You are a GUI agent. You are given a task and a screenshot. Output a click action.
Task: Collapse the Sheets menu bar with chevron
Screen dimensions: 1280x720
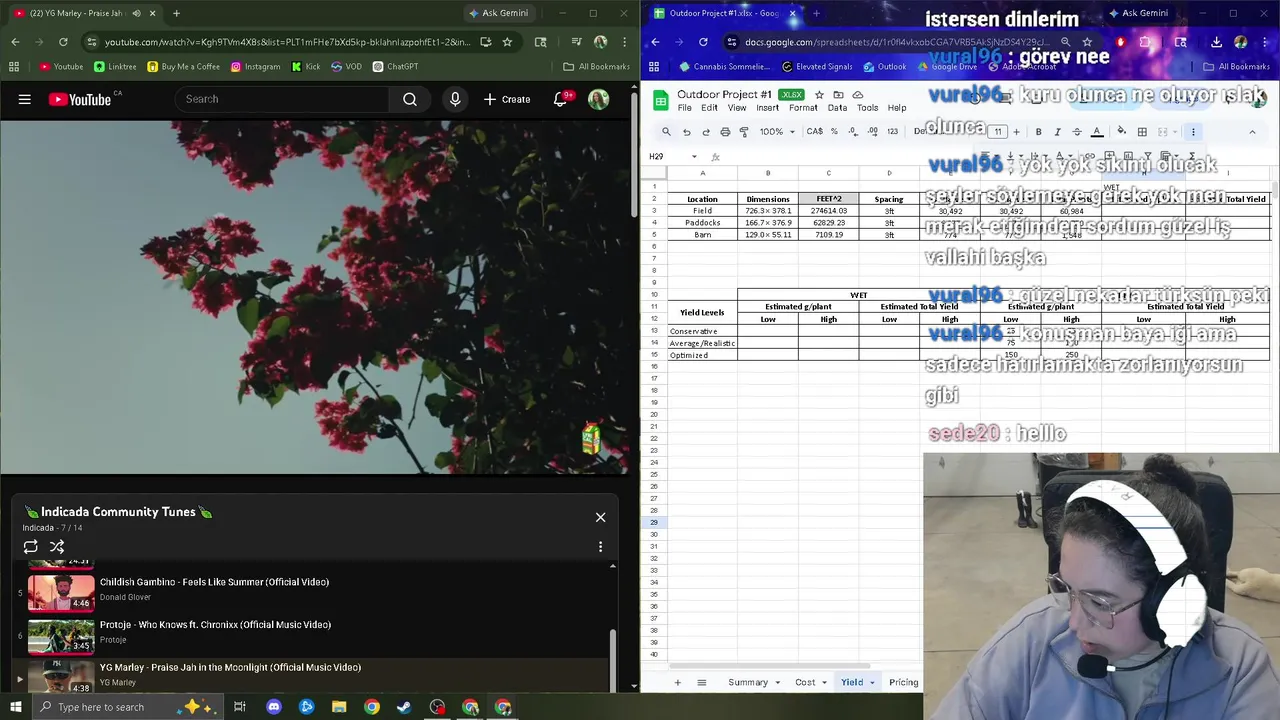point(1252,132)
